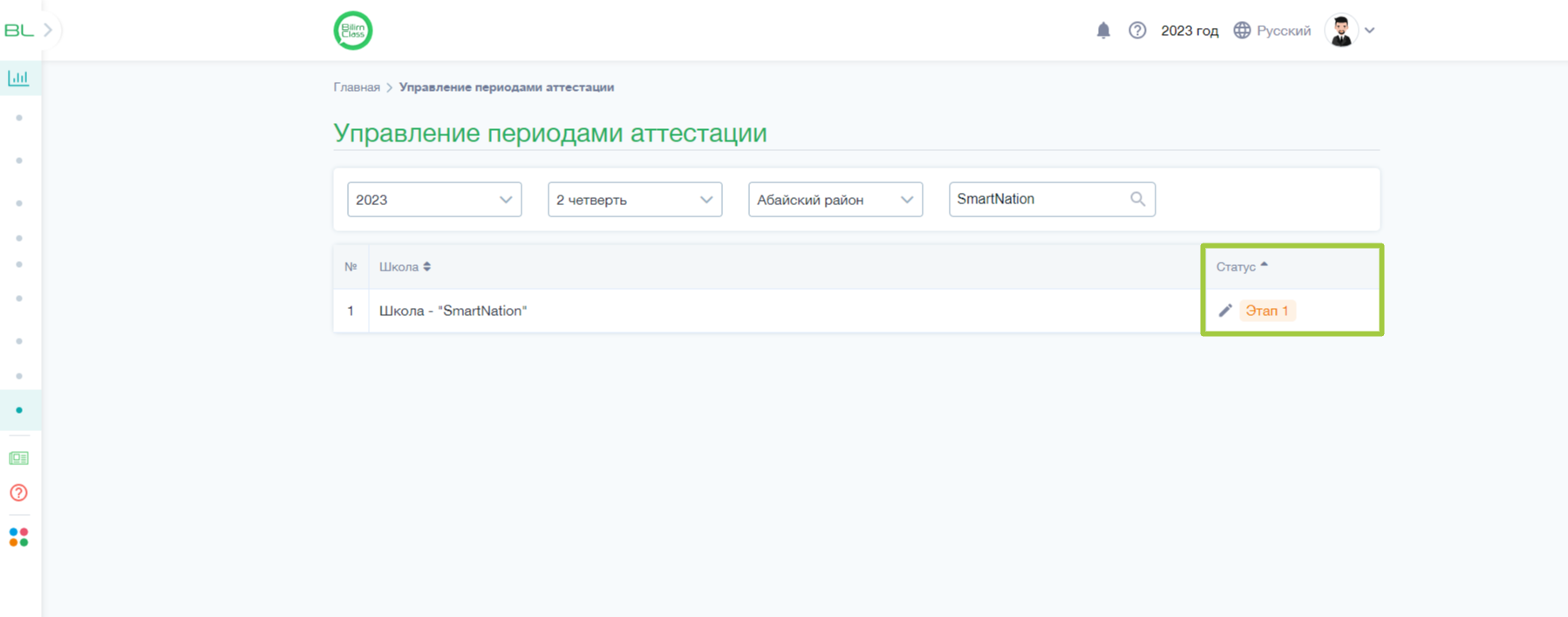Viewport: 1568px width, 617px height.
Task: Click the 2023 год academic year selector
Action: (1190, 31)
